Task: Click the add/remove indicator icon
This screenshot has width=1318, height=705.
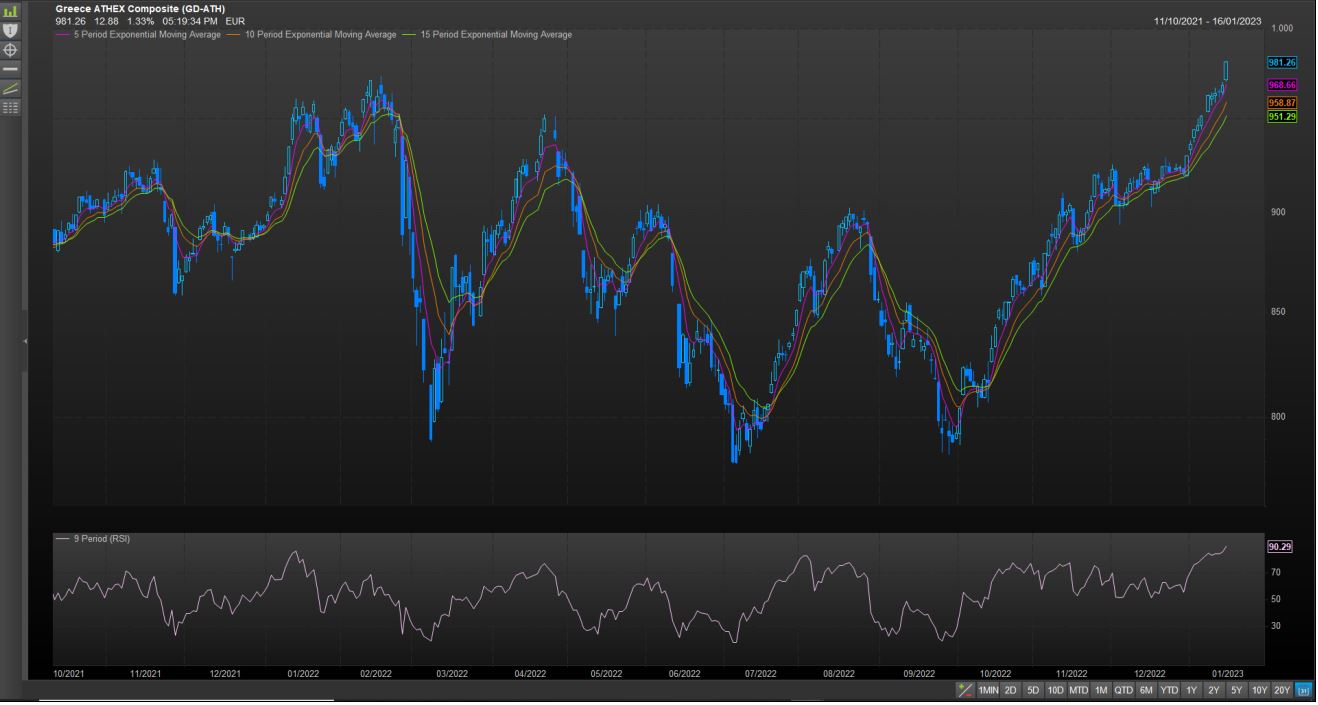Action: [965, 690]
